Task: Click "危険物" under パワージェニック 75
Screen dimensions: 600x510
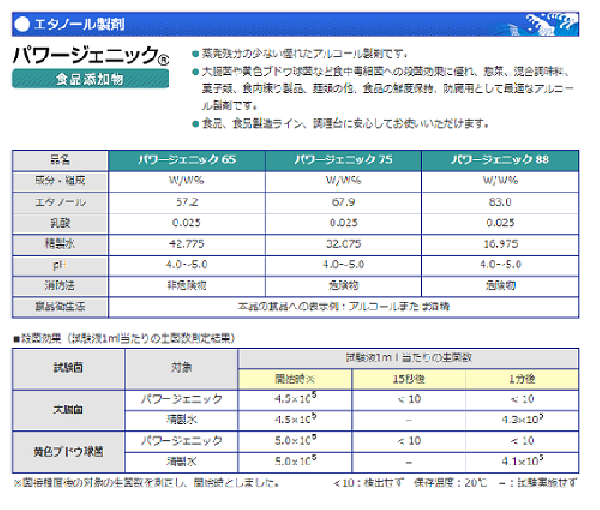Action: [343, 285]
